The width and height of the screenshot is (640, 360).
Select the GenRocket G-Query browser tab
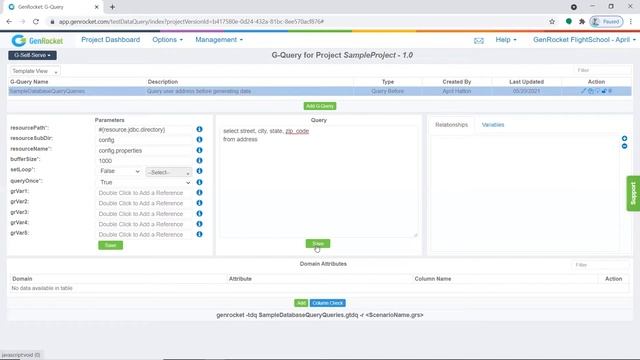[x=53, y=7]
